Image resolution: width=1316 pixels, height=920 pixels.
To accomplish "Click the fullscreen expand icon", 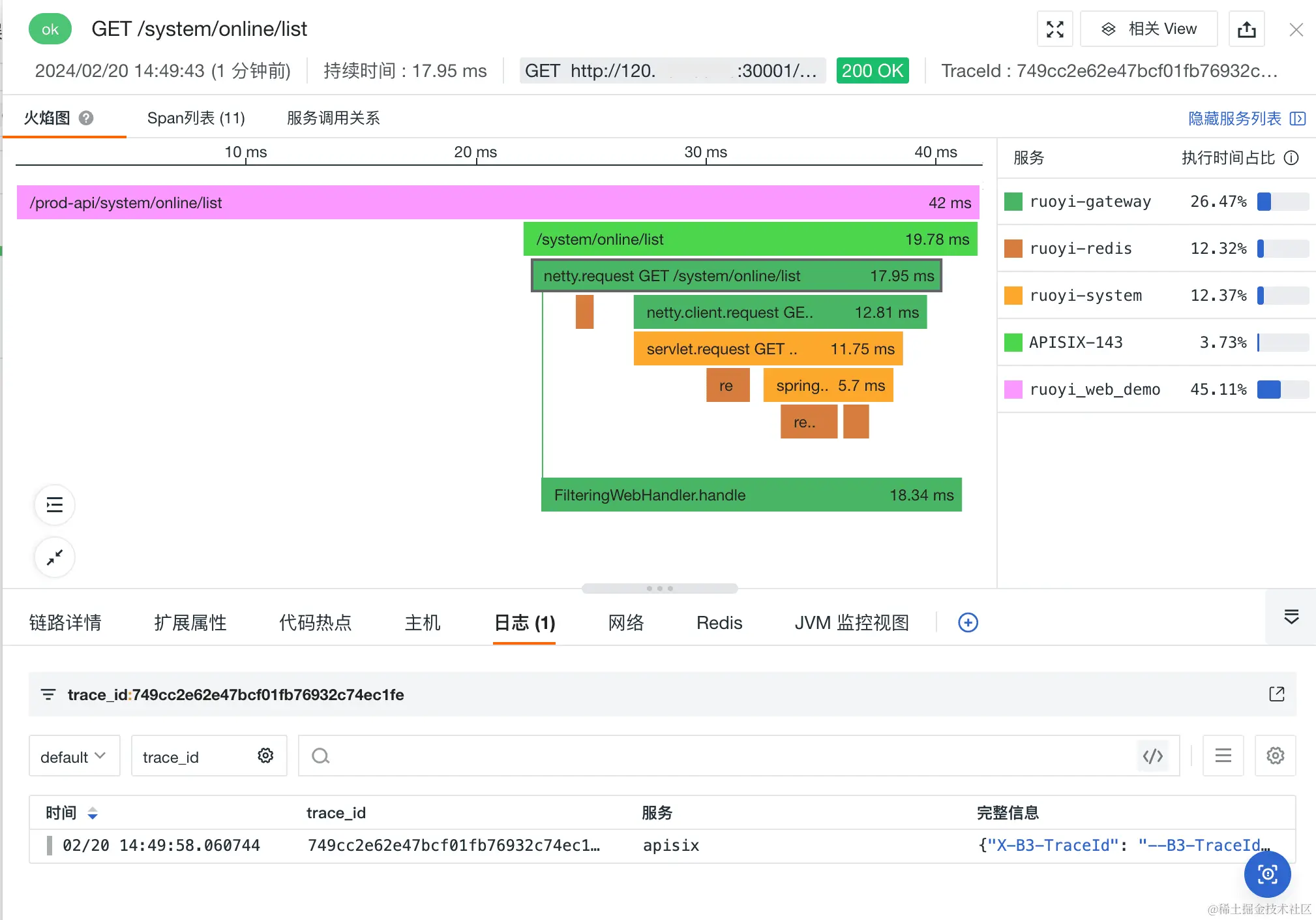I will (x=1054, y=29).
